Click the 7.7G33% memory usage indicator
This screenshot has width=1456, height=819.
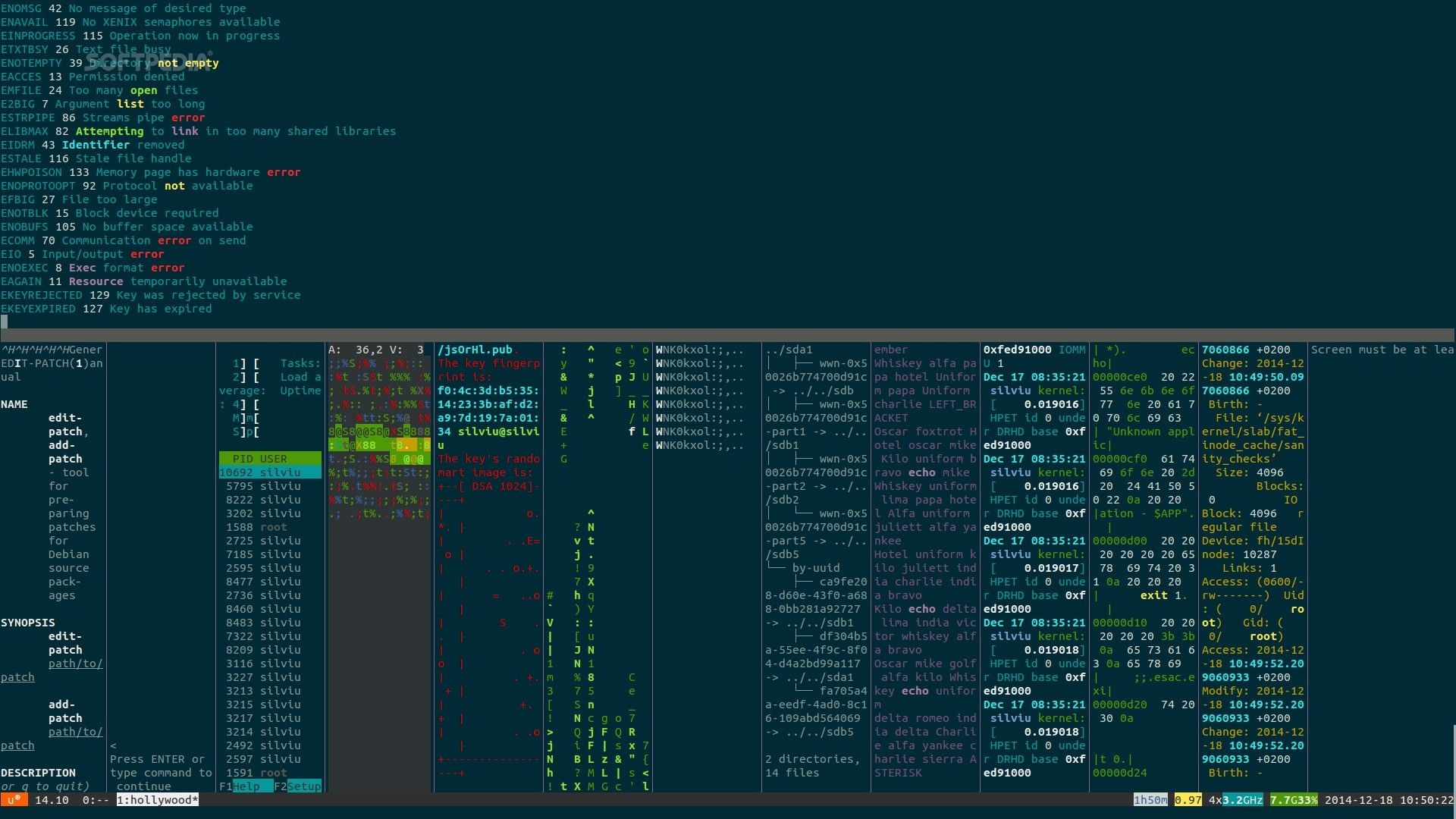pos(1294,800)
